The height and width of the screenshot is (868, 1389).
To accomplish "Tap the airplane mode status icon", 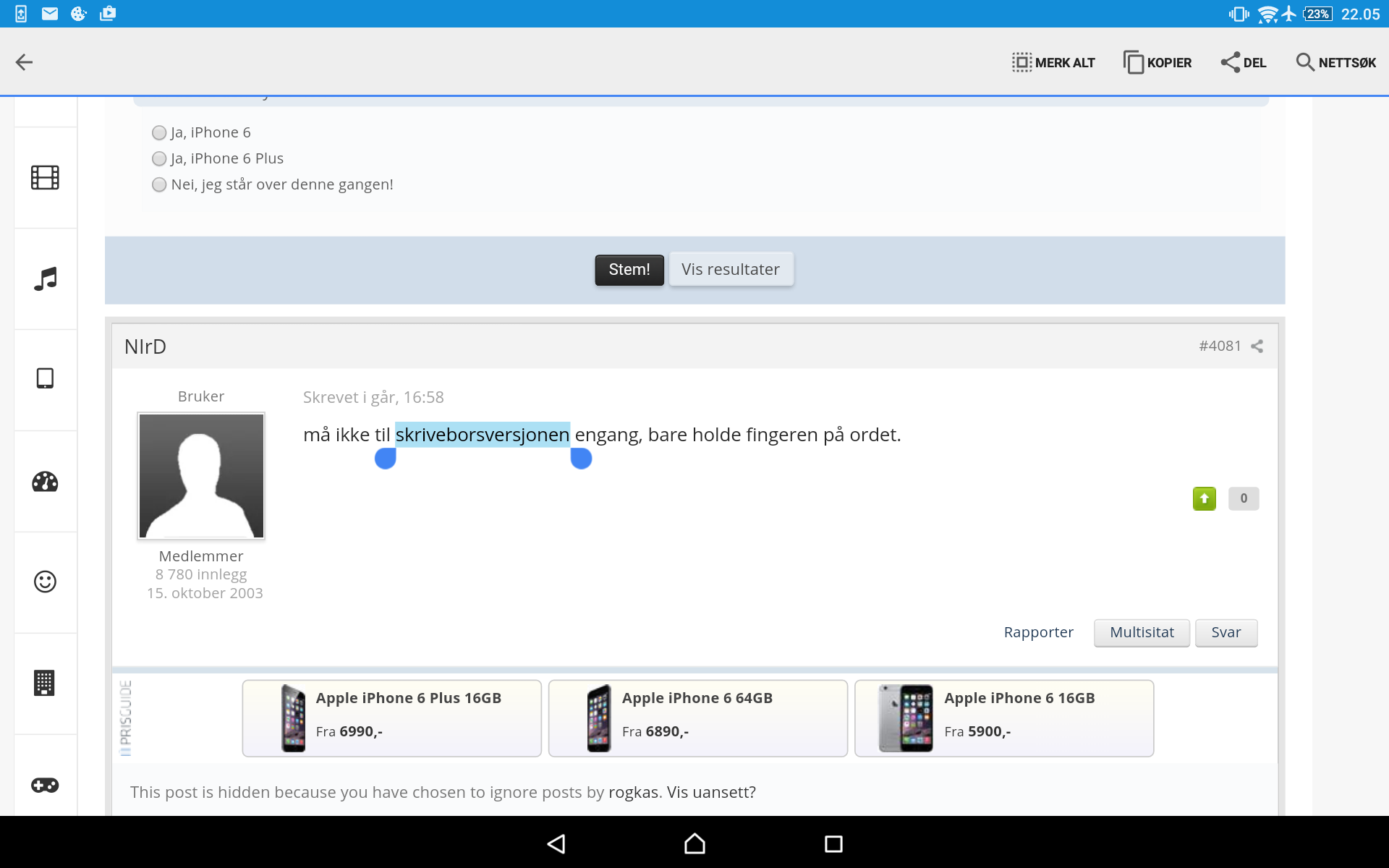I will (x=1289, y=14).
